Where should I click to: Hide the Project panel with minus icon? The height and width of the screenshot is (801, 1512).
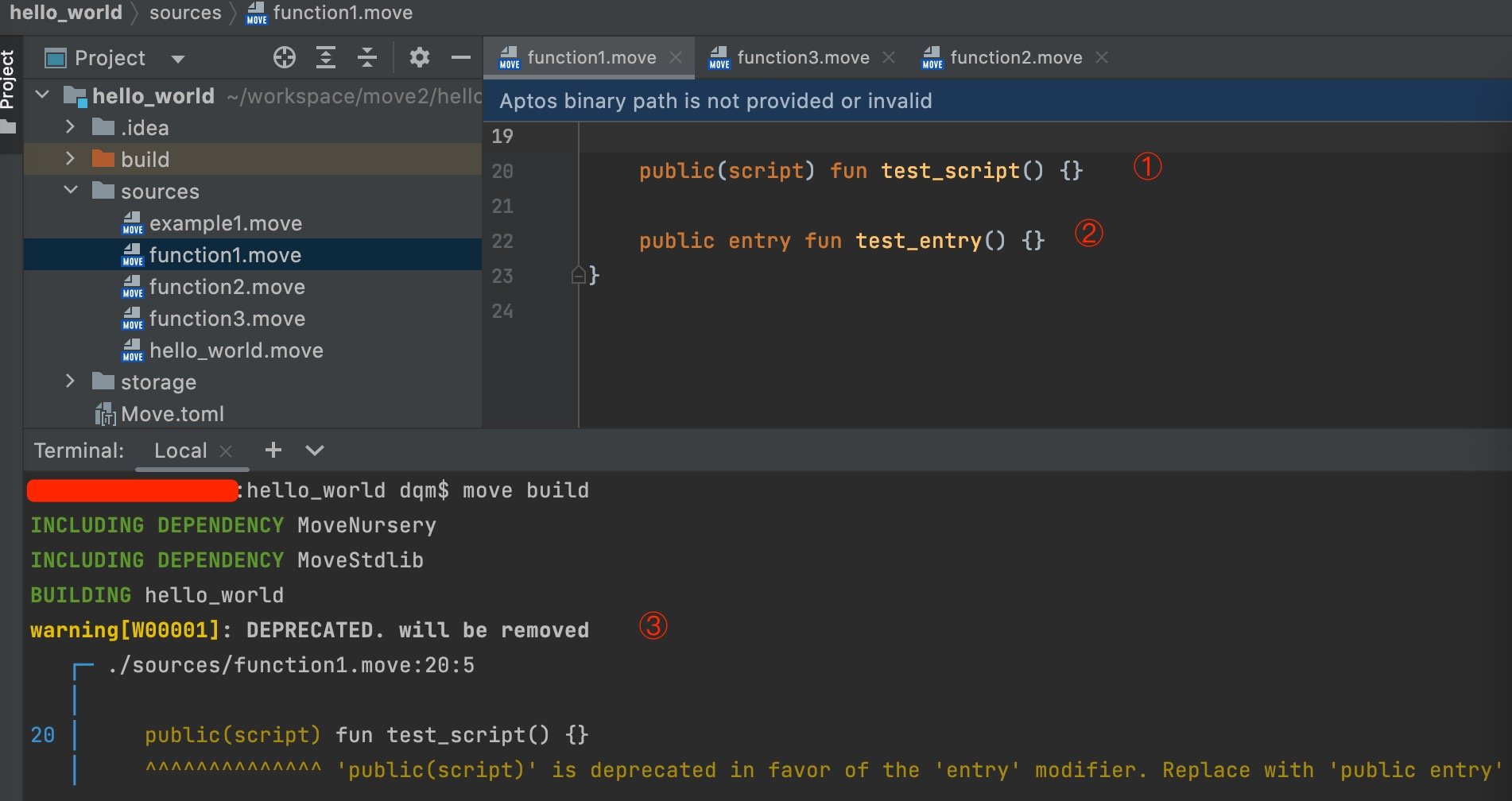pos(460,57)
